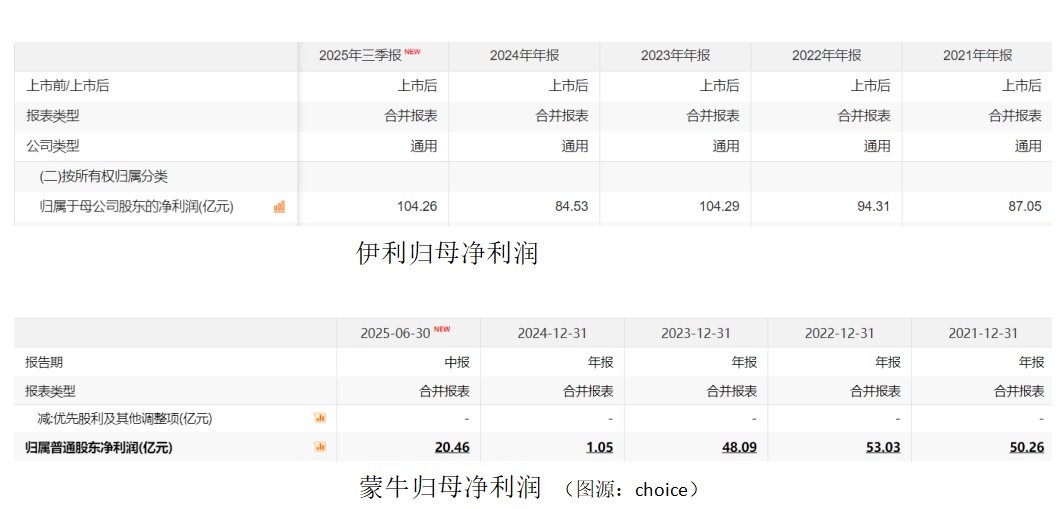
Task: Select the 2023年年报 column header
Action: click(x=675, y=56)
